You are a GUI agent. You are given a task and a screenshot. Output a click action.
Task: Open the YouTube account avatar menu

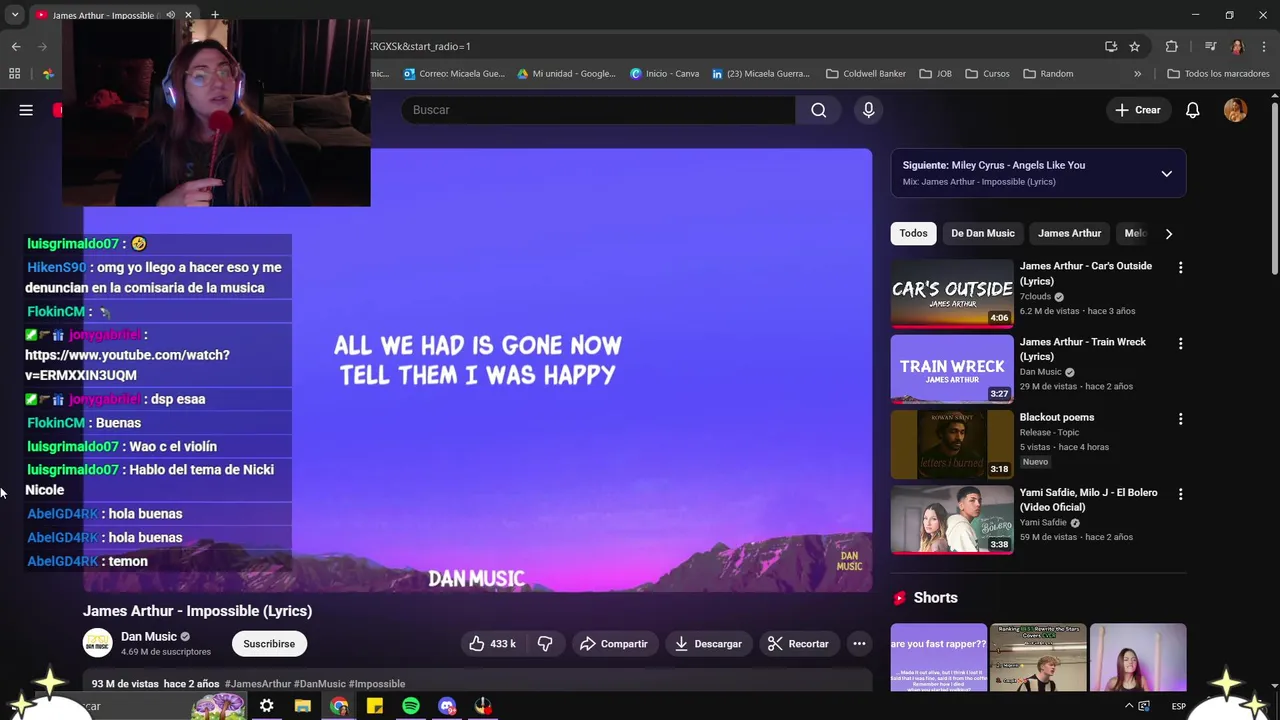click(1236, 110)
